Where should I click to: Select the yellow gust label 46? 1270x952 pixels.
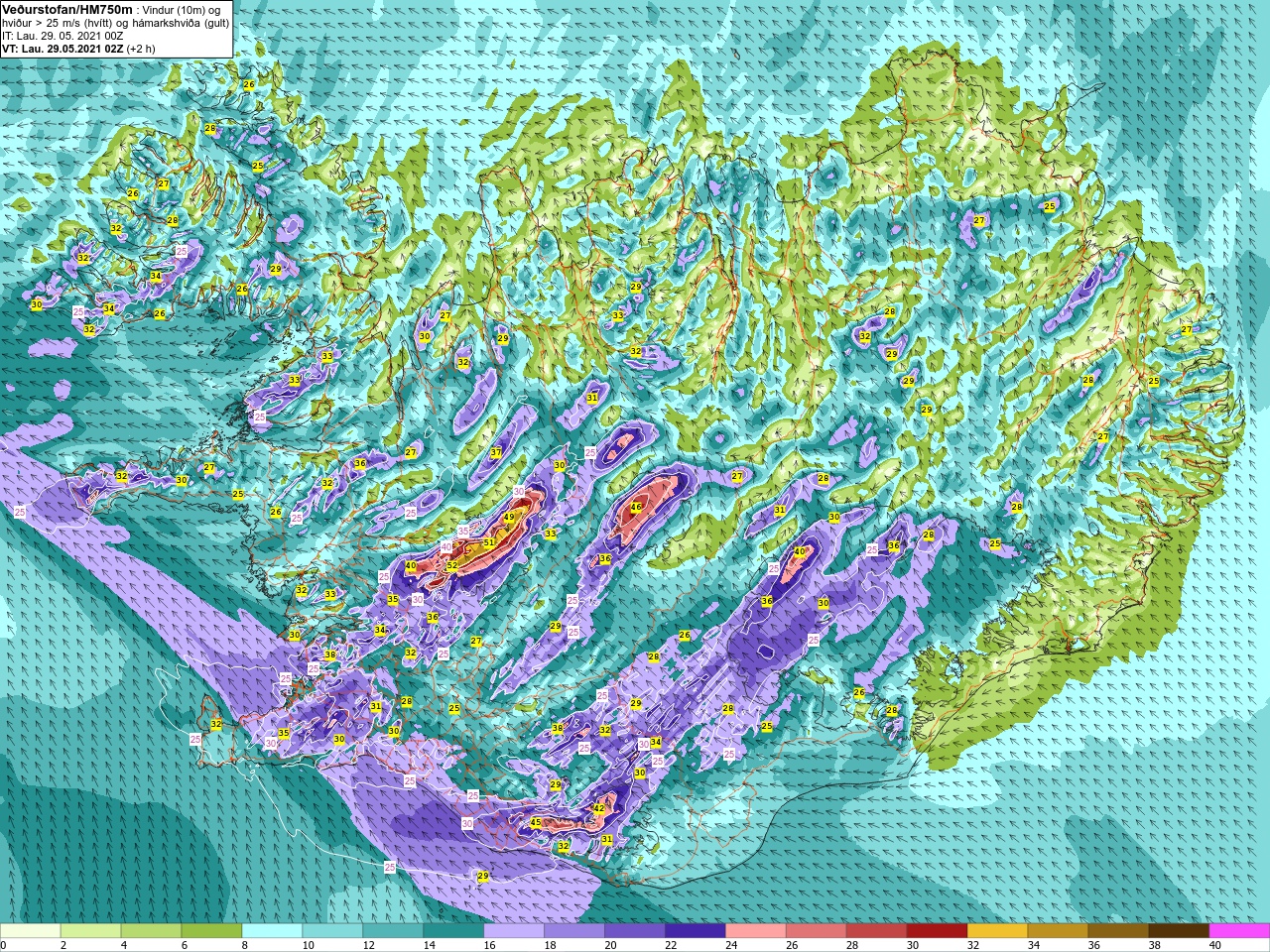tap(636, 507)
